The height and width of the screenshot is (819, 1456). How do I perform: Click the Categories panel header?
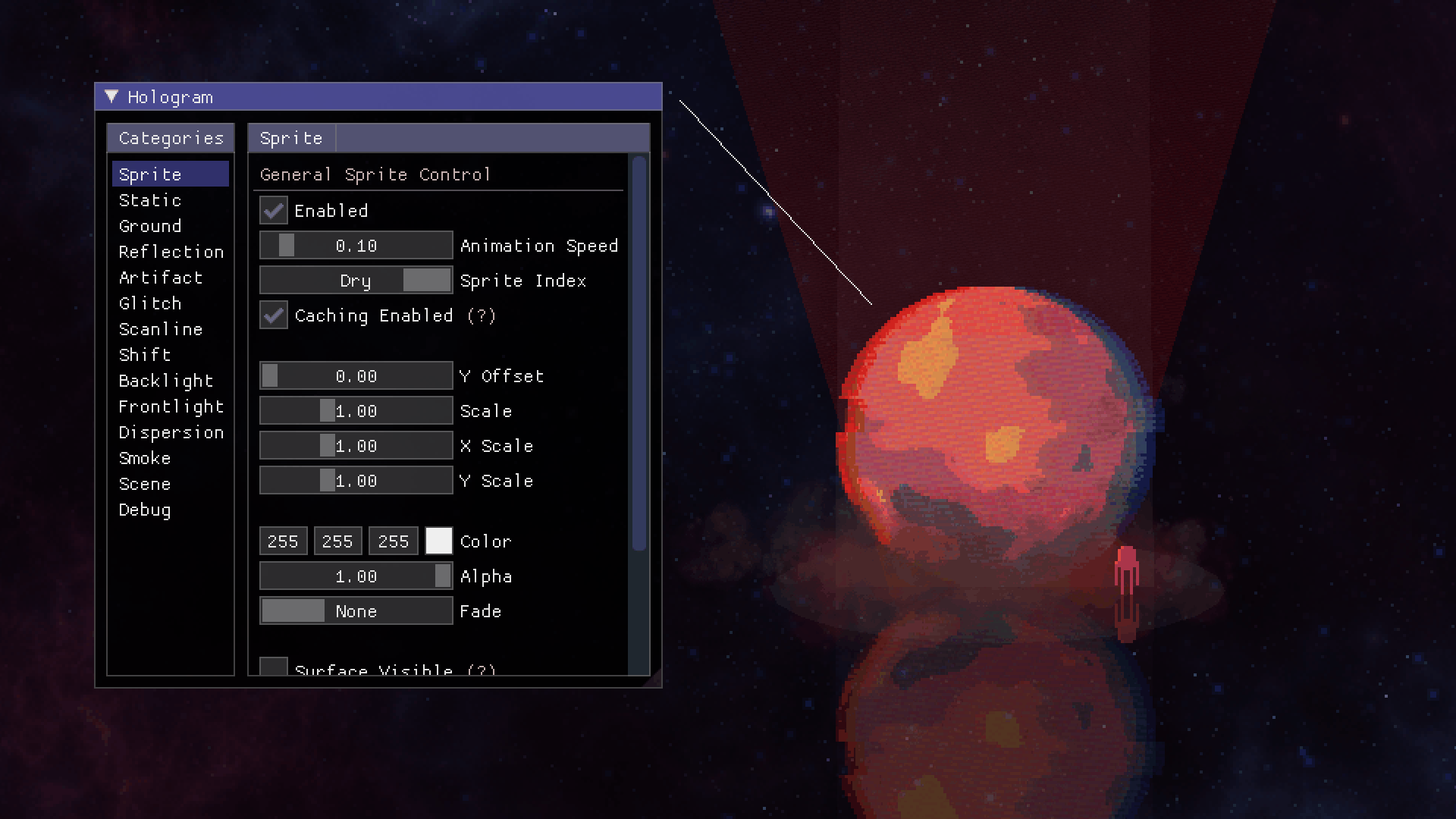[170, 137]
